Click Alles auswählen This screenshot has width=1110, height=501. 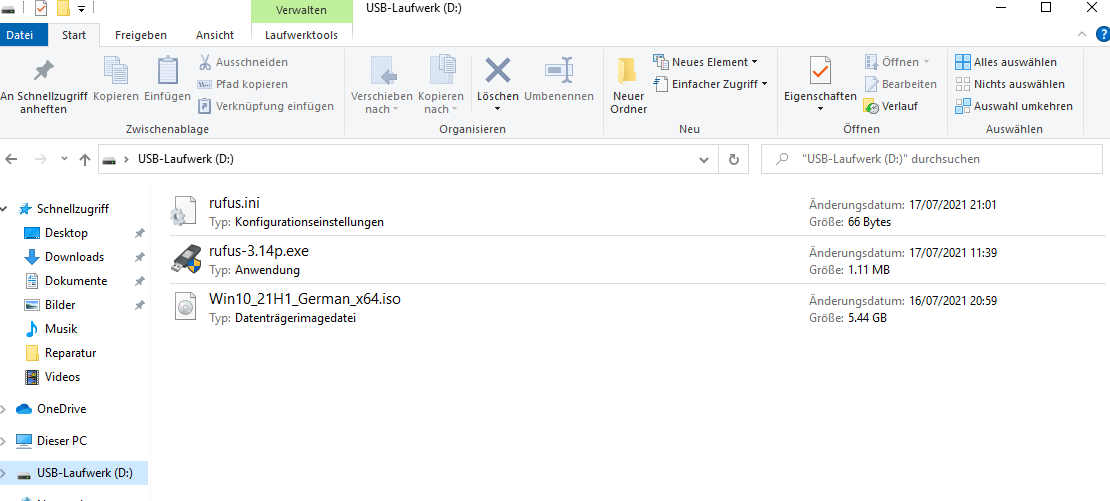1006,62
